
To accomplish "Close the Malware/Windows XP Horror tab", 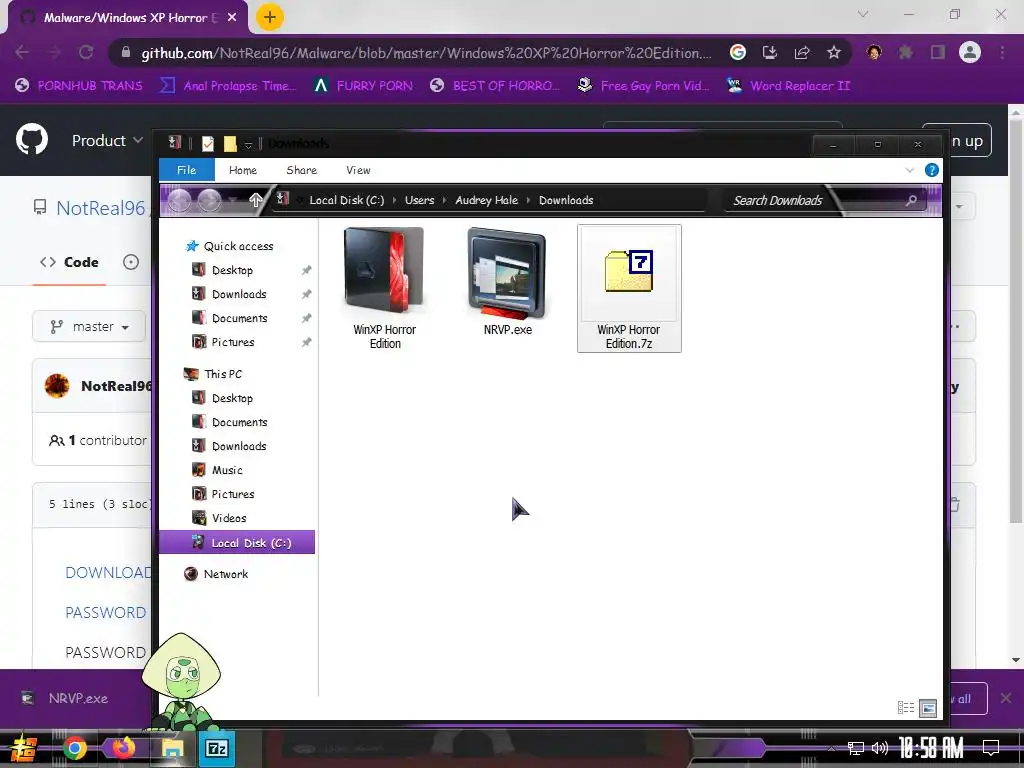I will coord(232,18).
